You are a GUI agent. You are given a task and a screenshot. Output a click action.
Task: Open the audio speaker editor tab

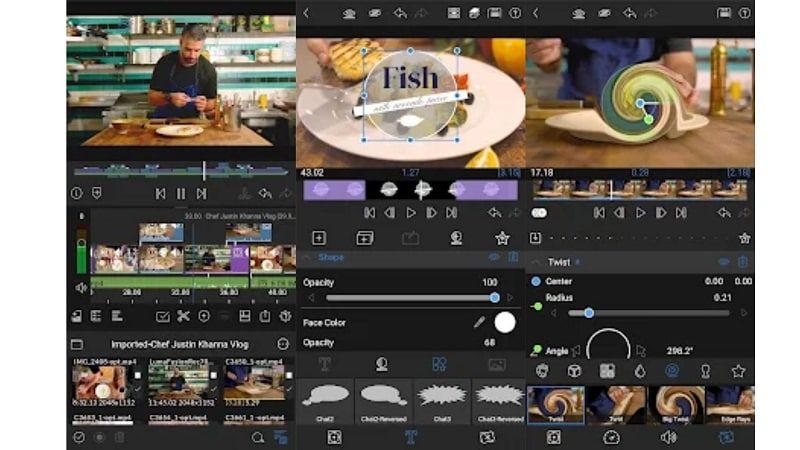[x=668, y=437]
